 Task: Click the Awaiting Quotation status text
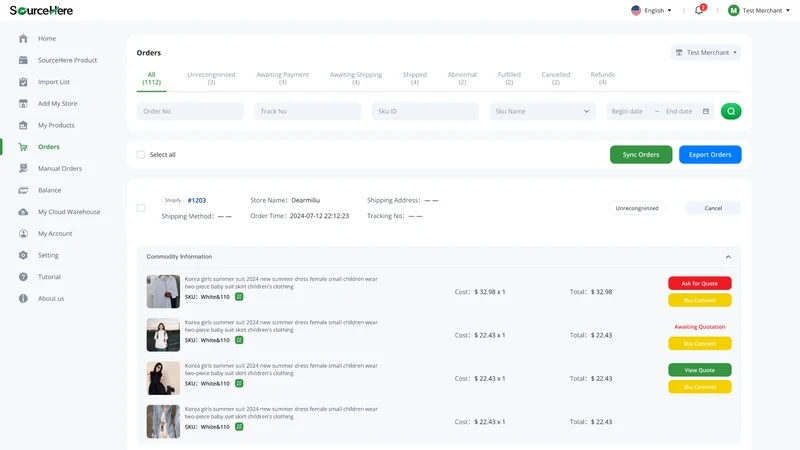pos(699,327)
